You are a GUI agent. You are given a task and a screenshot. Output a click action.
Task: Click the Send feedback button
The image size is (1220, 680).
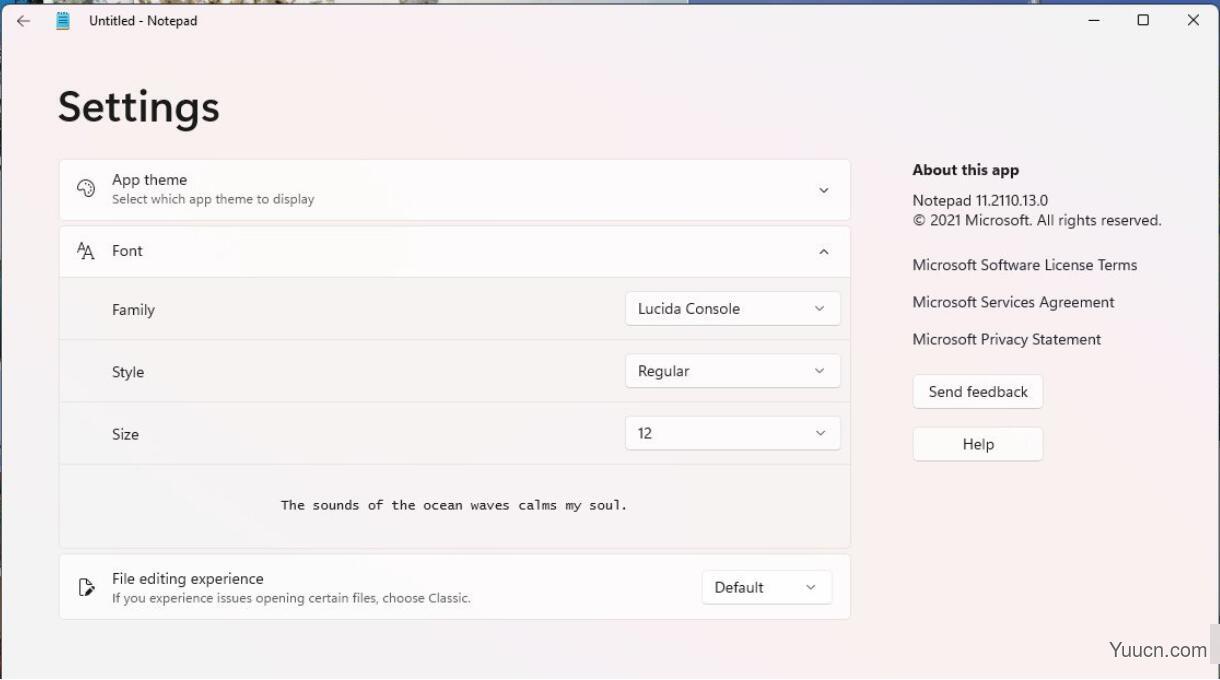(x=978, y=392)
